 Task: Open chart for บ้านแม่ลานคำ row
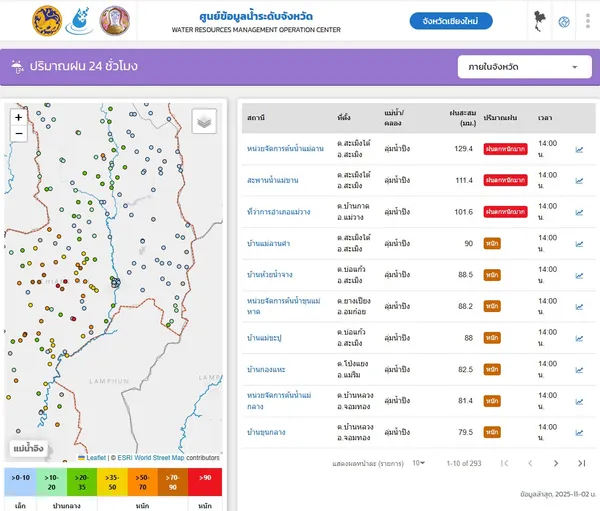coord(579,245)
